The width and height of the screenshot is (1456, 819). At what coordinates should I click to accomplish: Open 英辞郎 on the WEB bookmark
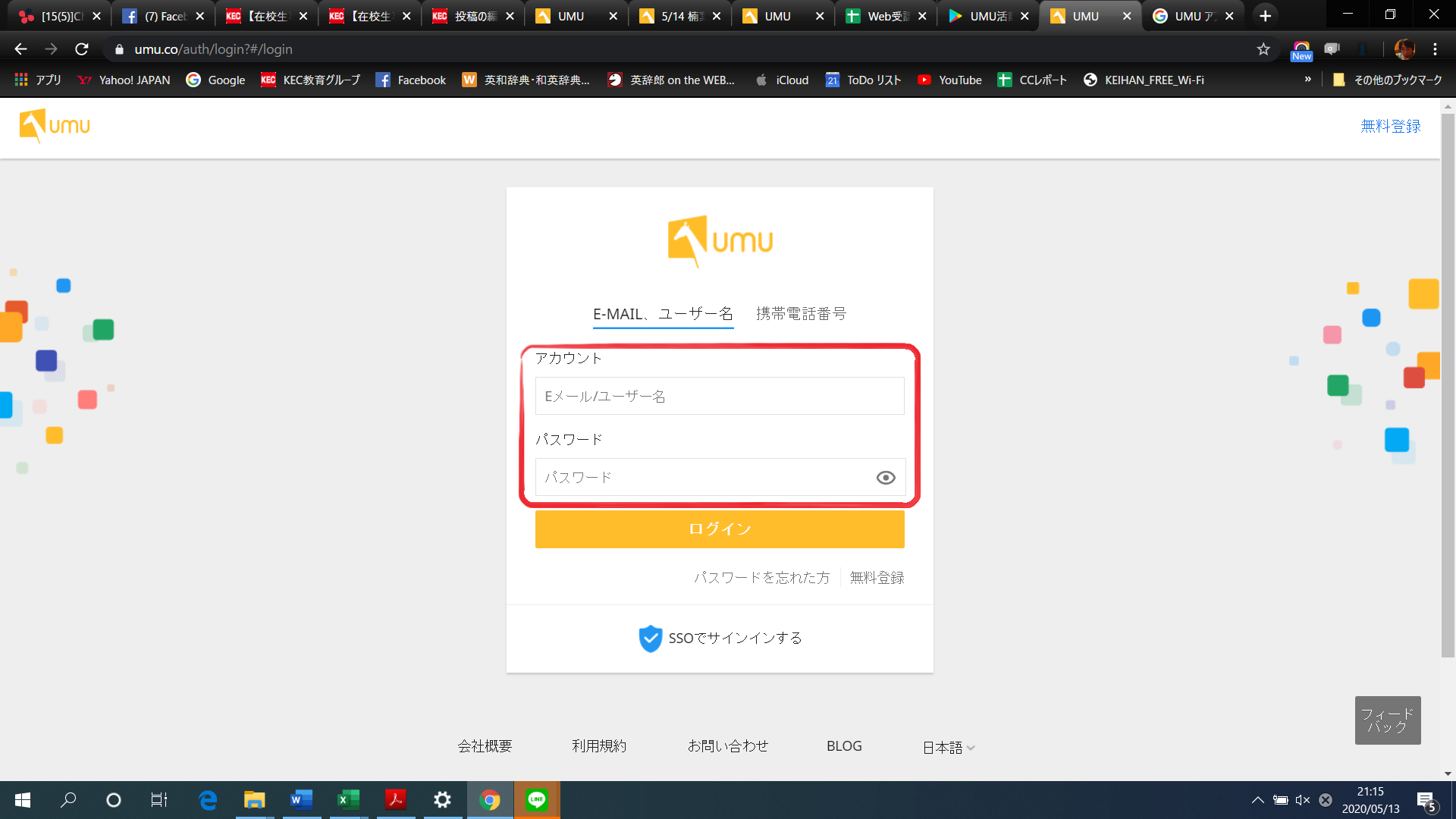(672, 80)
